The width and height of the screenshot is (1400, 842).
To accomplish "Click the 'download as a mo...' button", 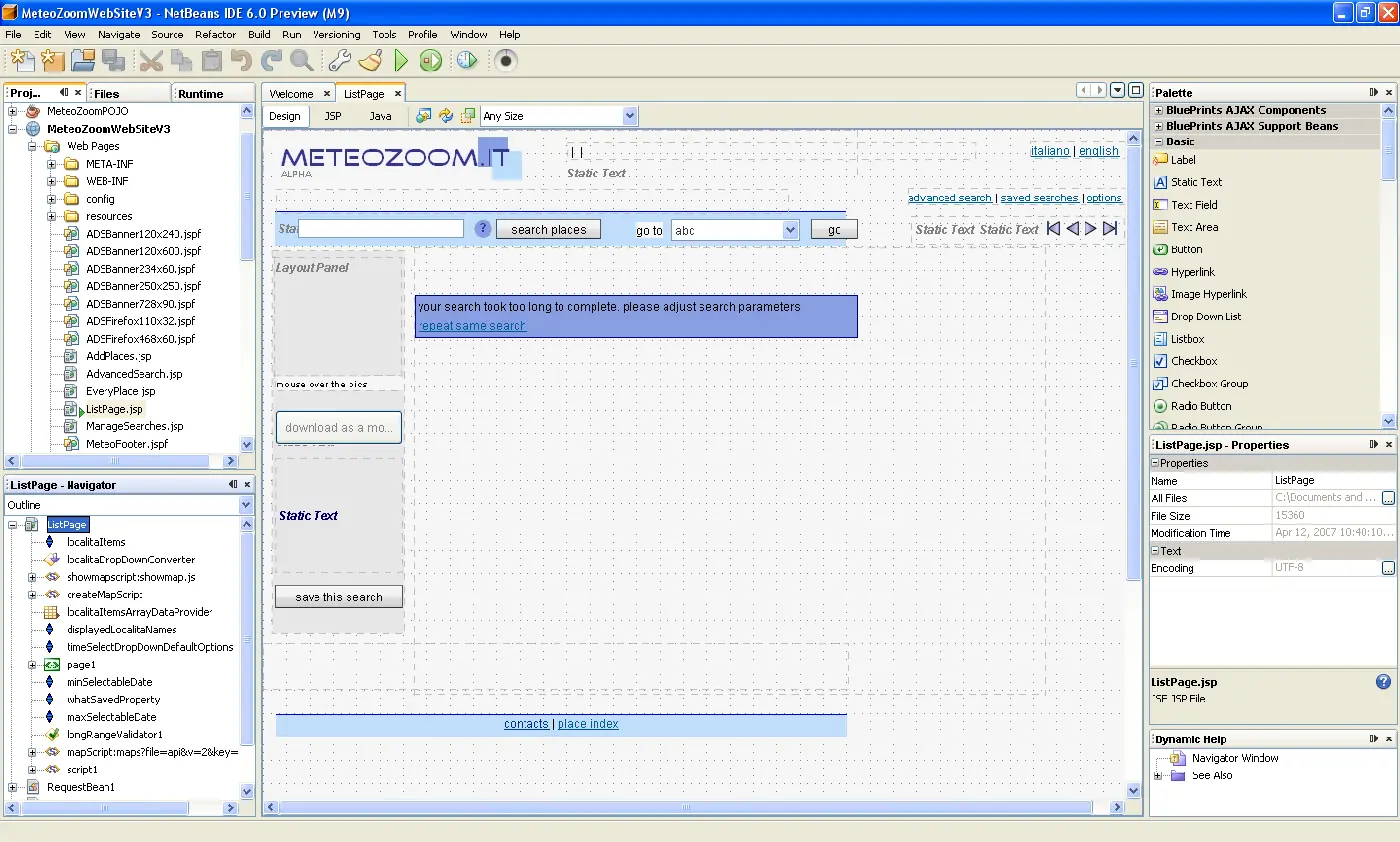I will [339, 428].
